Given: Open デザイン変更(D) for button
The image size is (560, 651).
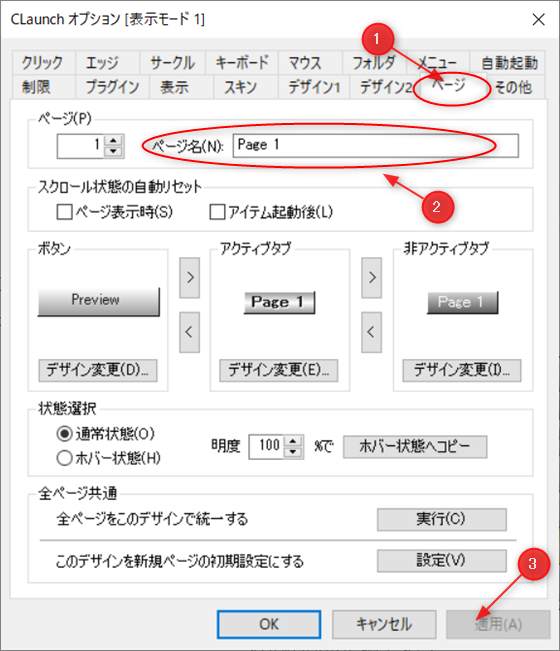Looking at the screenshot, I should click(x=98, y=370).
